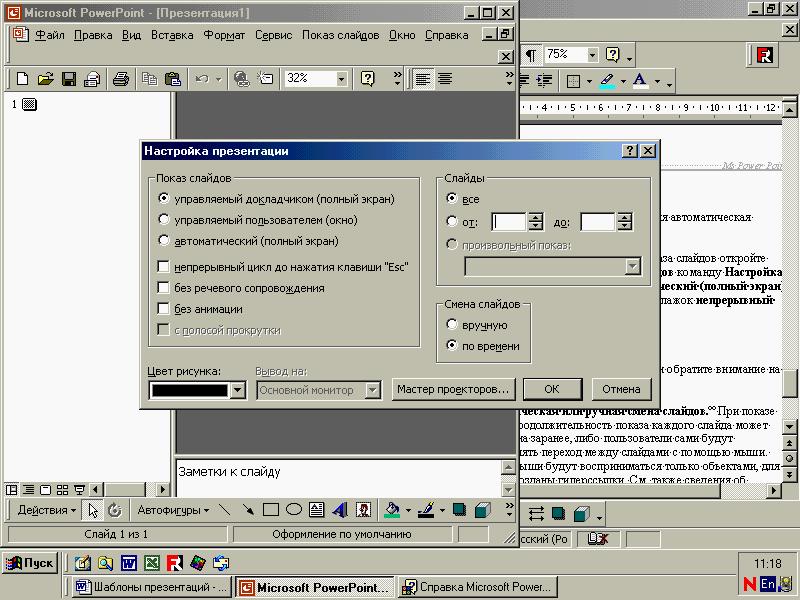Viewport: 800px width, 600px height.
Task: Click the New presentation icon in PowerPoint toolbar
Action: (x=22, y=79)
